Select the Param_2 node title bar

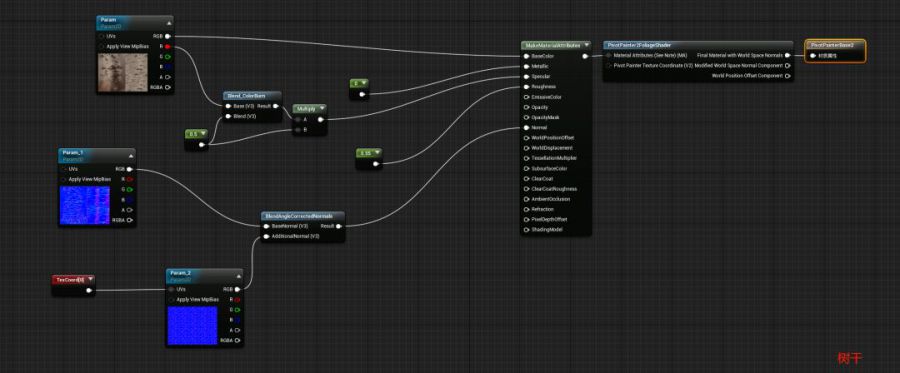point(205,275)
